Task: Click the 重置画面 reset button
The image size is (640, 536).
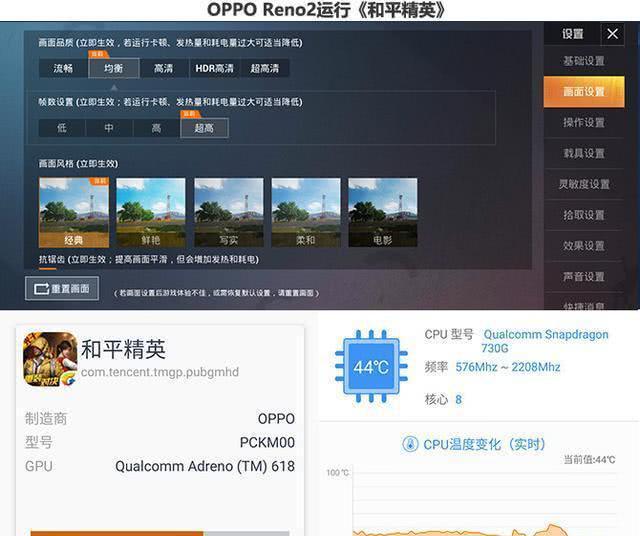Action: (x=62, y=289)
